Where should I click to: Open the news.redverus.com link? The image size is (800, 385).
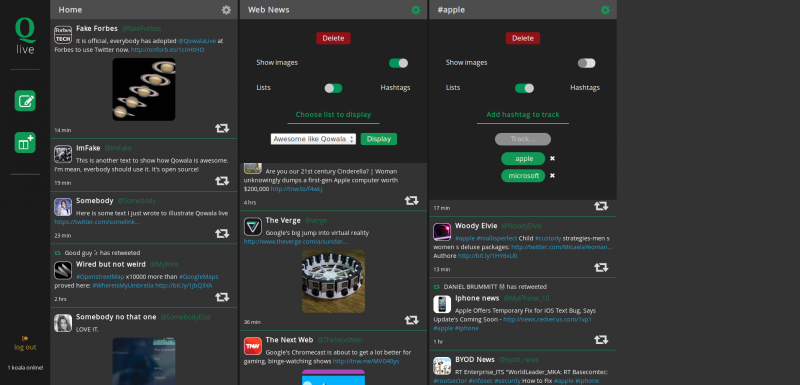547,319
